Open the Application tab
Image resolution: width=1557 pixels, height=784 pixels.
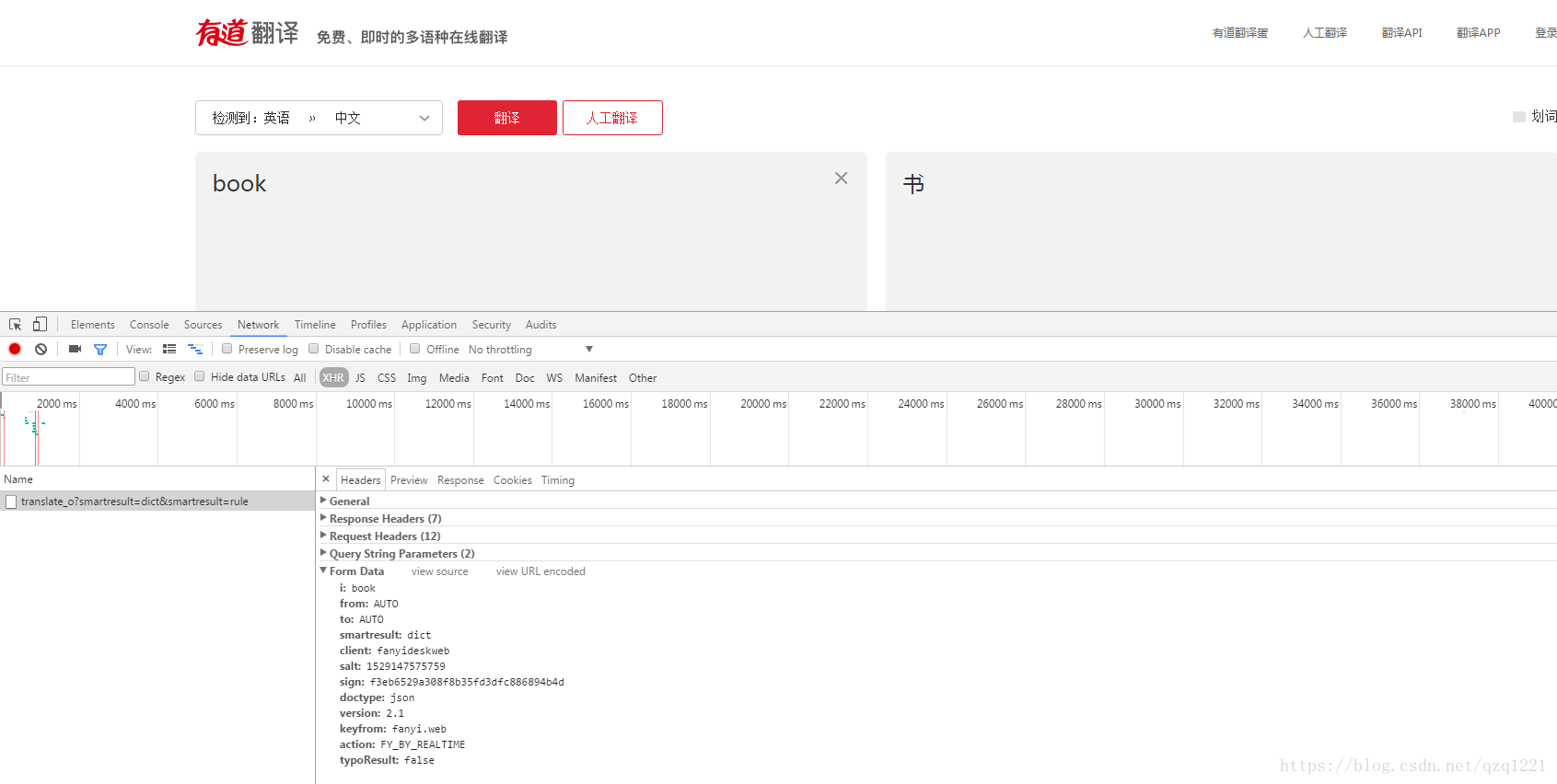pos(429,325)
